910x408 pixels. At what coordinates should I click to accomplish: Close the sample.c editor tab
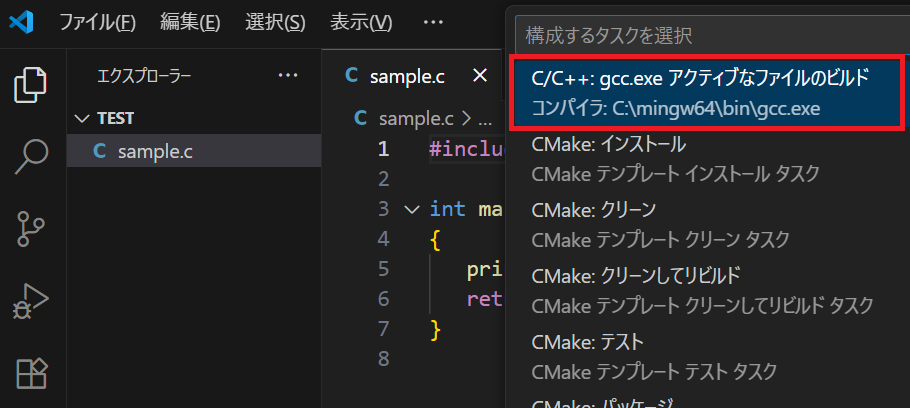479,75
